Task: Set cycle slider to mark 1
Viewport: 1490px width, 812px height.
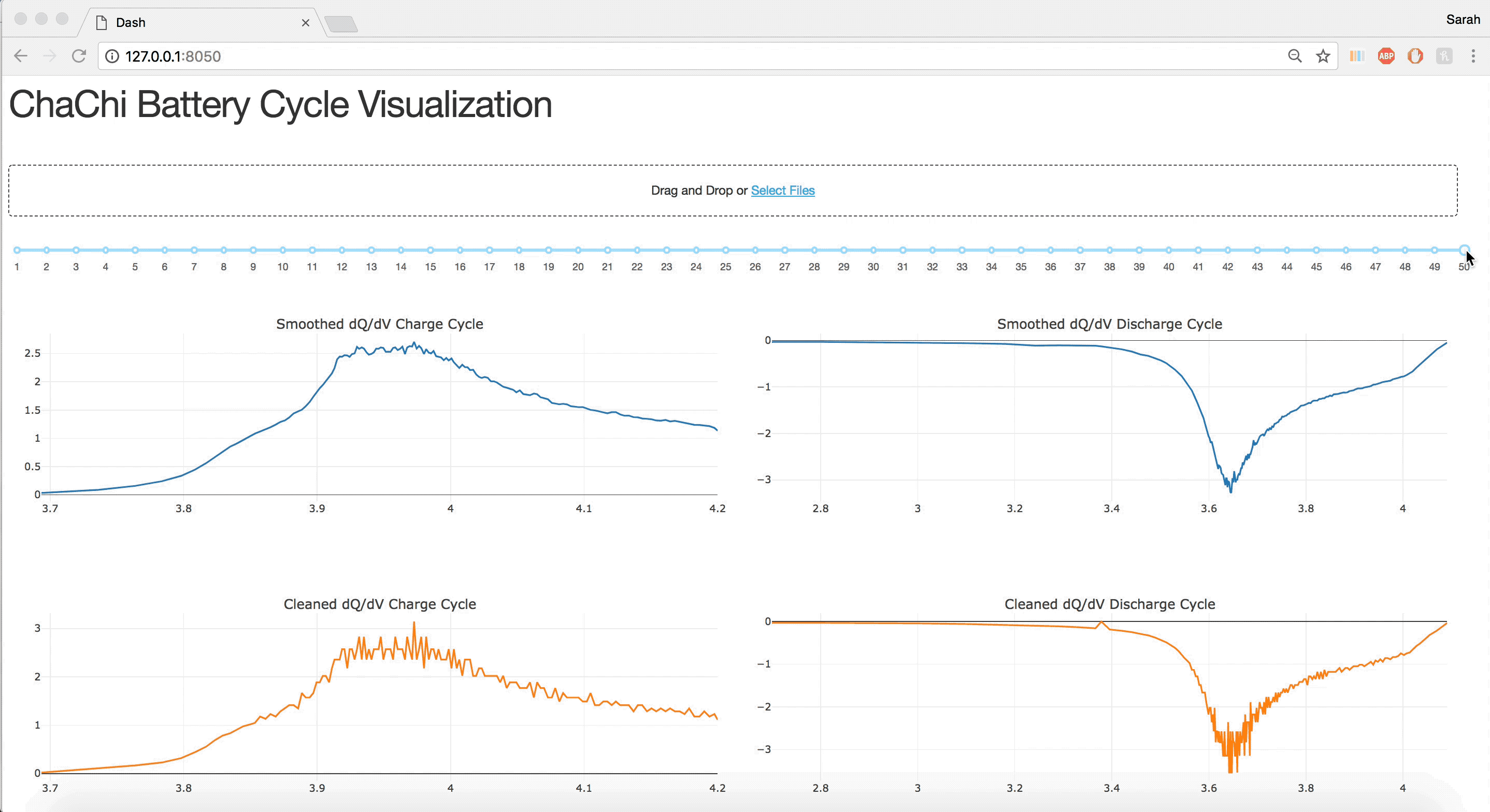Action: [17, 251]
